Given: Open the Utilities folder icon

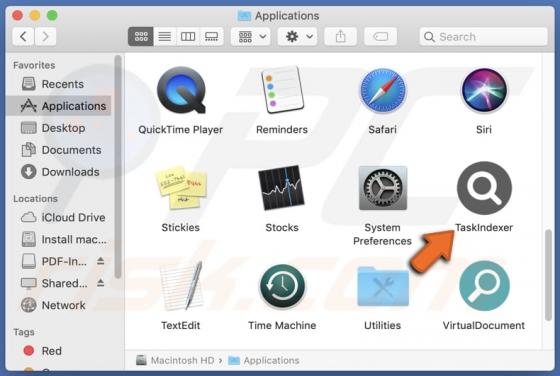Looking at the screenshot, I should (383, 286).
